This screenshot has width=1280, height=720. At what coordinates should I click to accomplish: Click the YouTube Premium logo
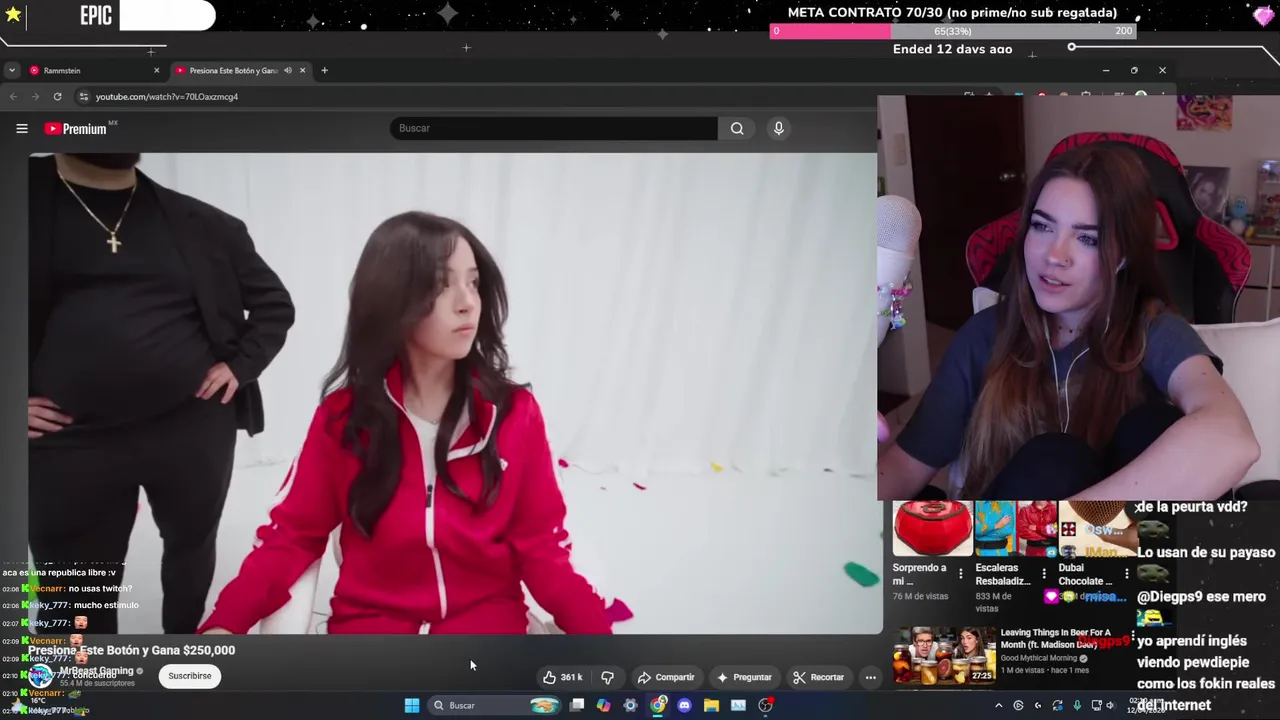76,128
